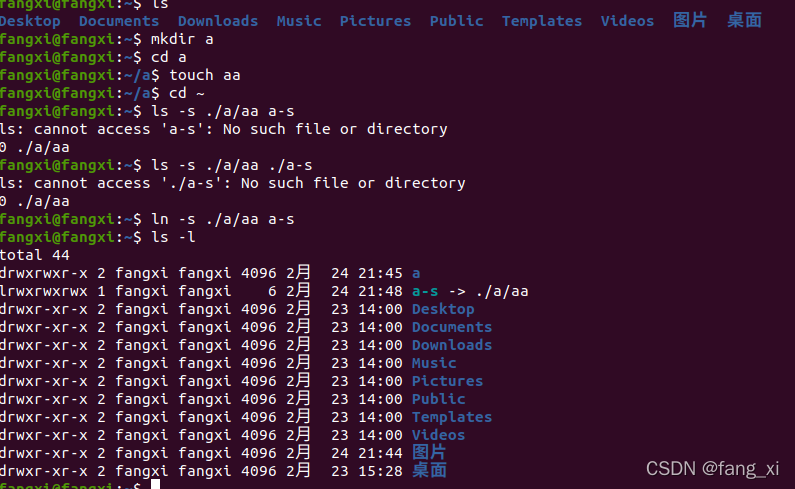
Task: Click '图片' in the ls -l listing
Action: pos(429,452)
